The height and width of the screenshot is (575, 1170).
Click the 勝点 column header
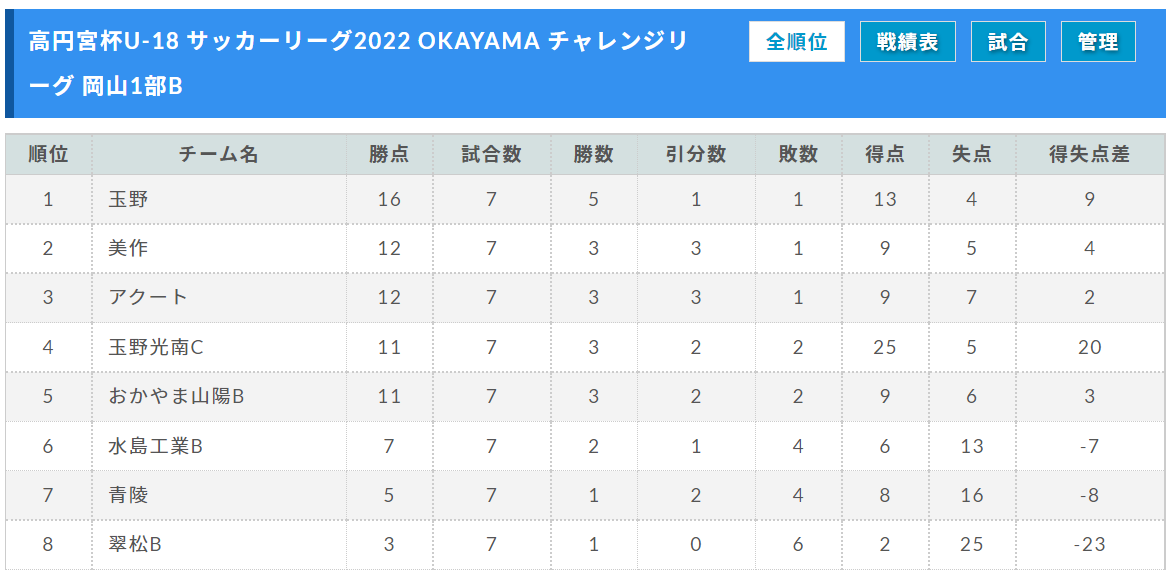click(390, 154)
